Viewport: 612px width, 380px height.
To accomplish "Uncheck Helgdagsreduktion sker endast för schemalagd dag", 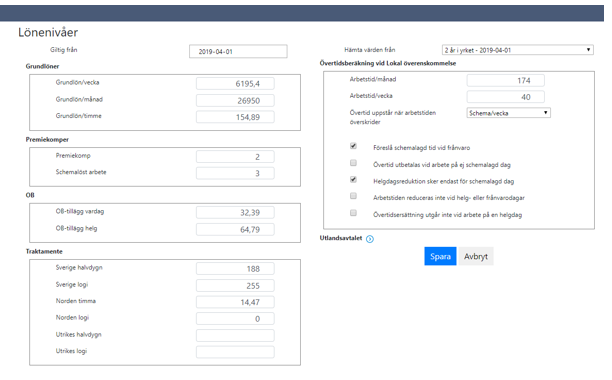I will click(x=353, y=179).
